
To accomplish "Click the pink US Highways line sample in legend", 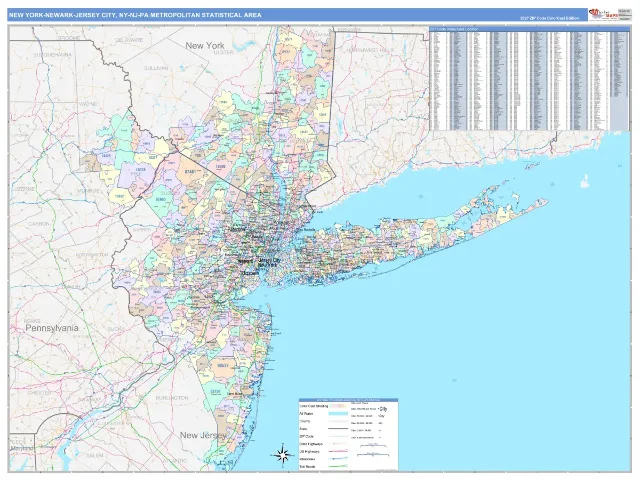I will tap(338, 451).
